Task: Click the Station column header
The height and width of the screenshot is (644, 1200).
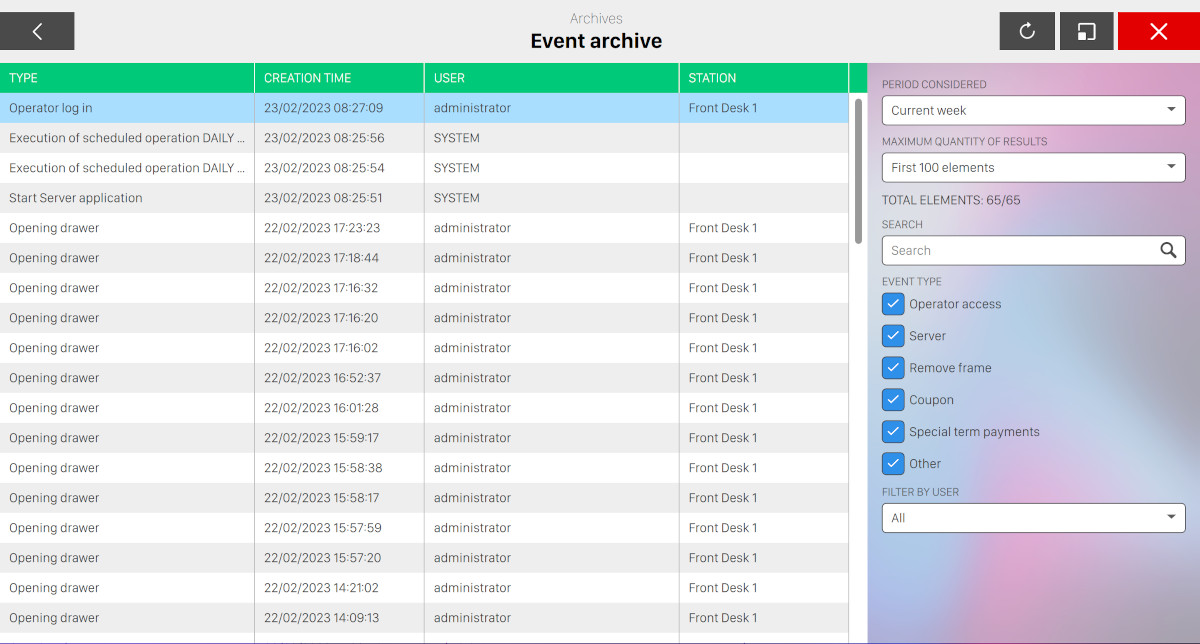Action: [x=763, y=78]
